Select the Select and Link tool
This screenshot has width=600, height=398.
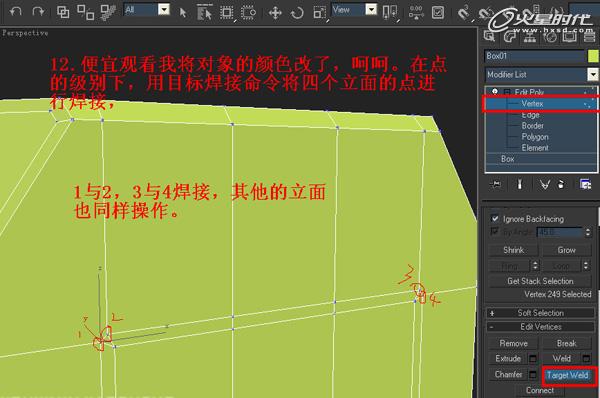63,12
